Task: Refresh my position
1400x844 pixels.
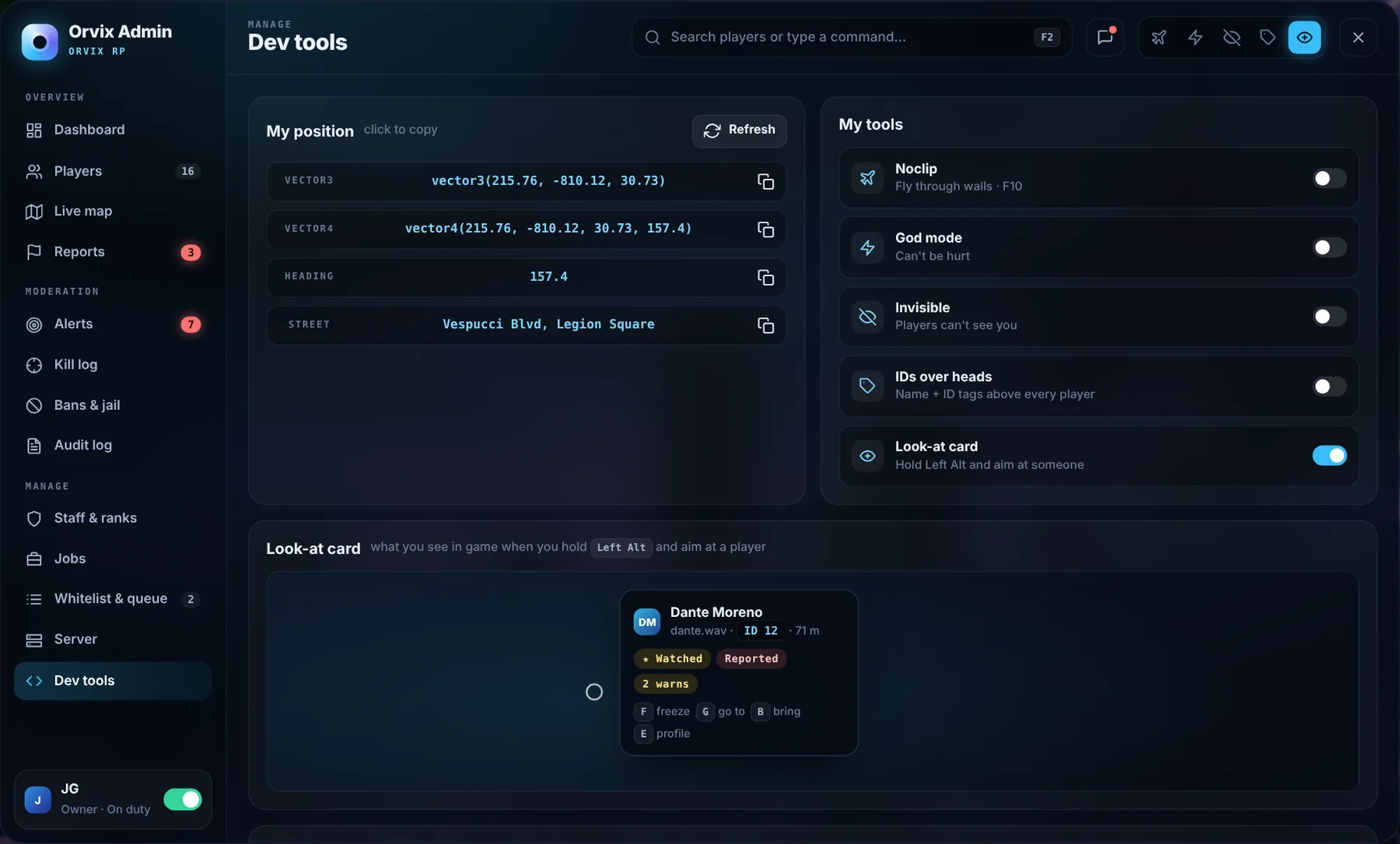Action: click(739, 130)
